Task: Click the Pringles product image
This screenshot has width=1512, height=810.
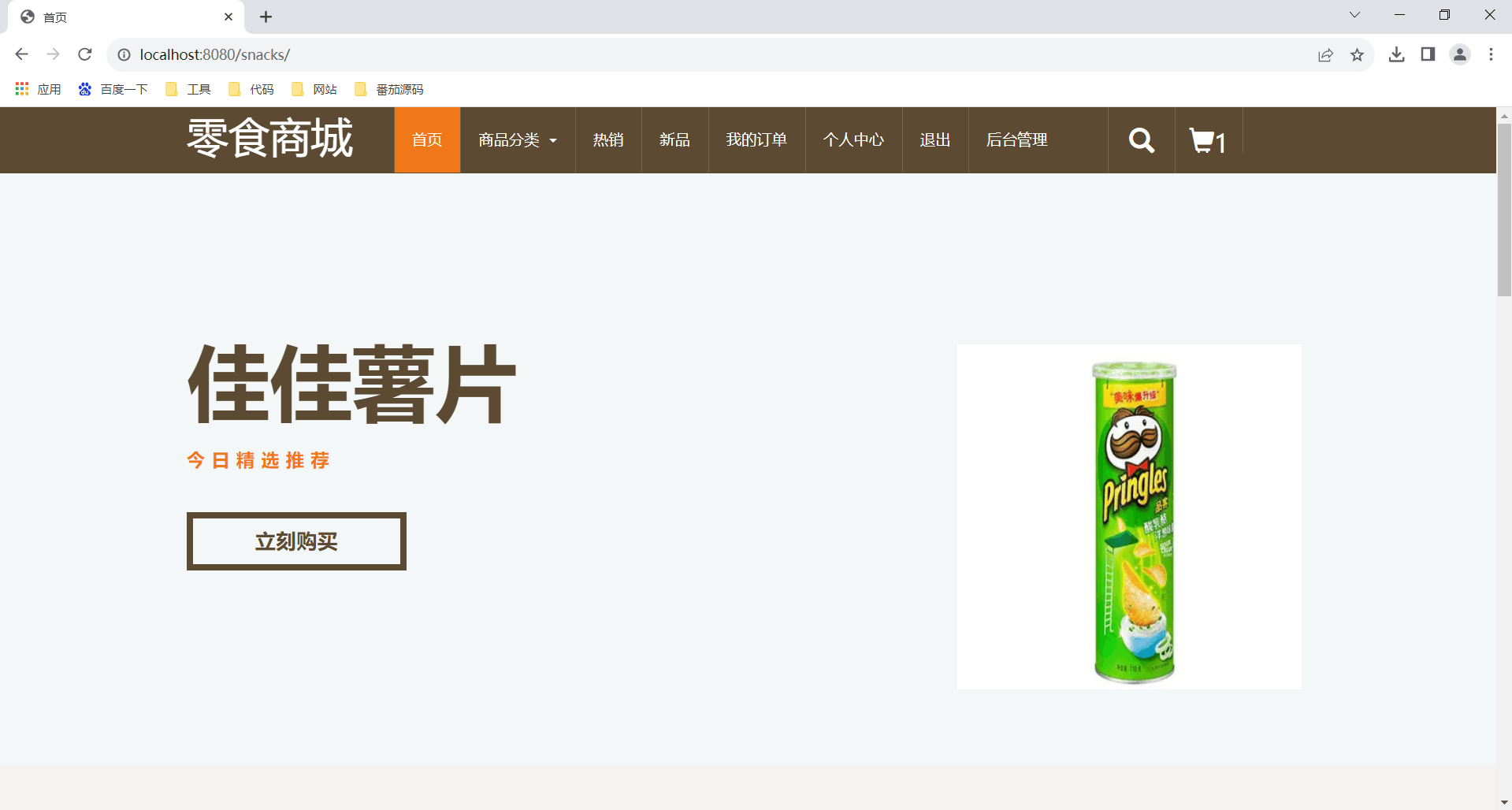Action: [1129, 517]
